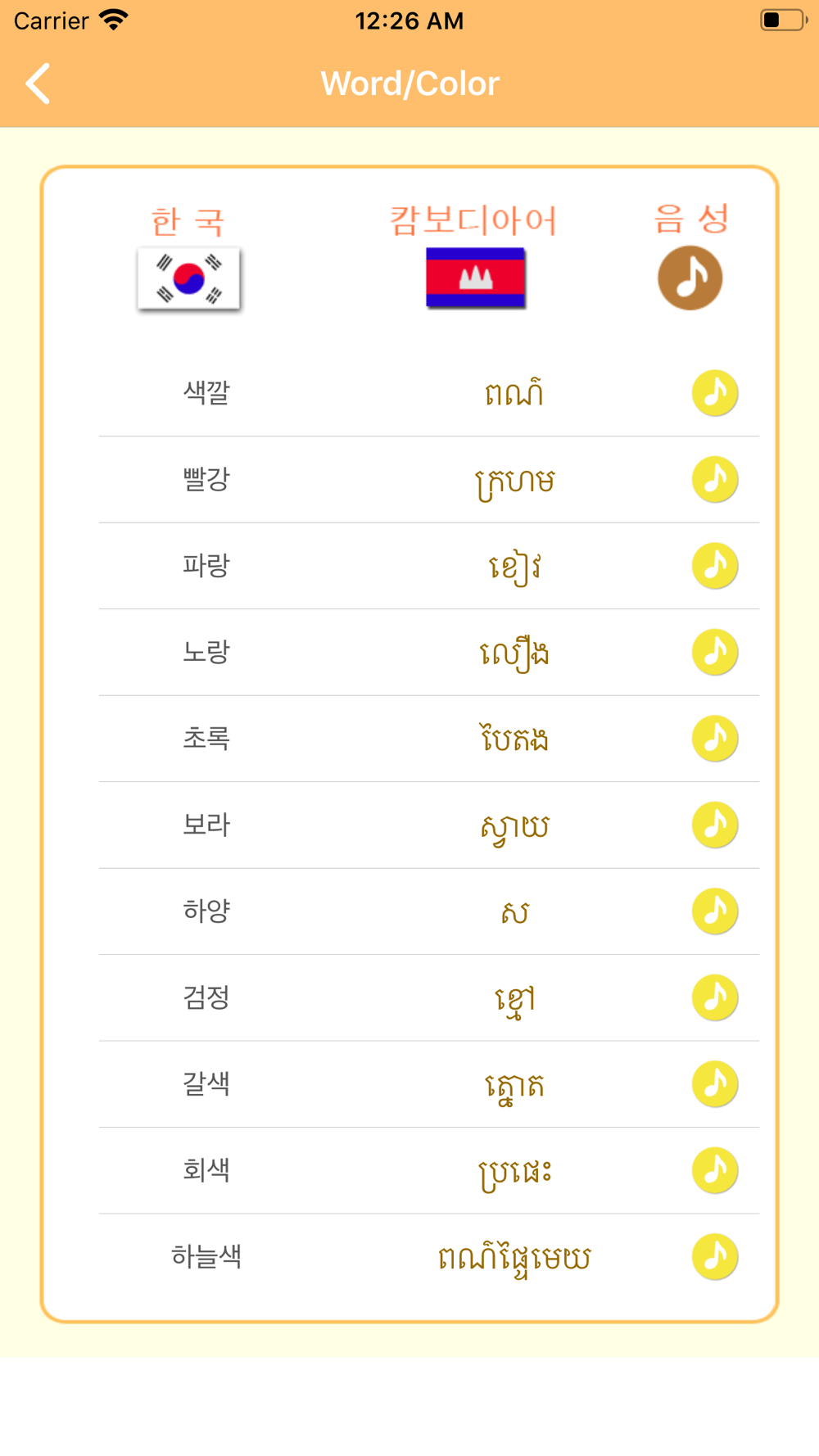The height and width of the screenshot is (1456, 819).
Task: Tap the Word/Color page title
Action: [409, 84]
